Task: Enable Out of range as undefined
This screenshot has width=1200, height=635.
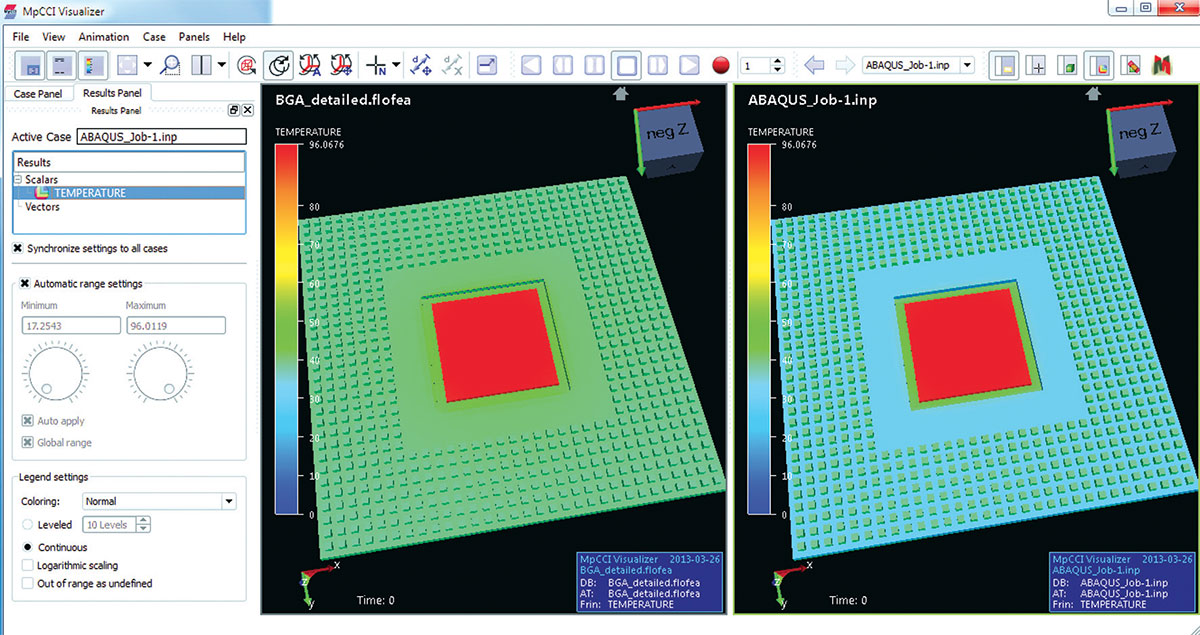Action: click(x=27, y=583)
